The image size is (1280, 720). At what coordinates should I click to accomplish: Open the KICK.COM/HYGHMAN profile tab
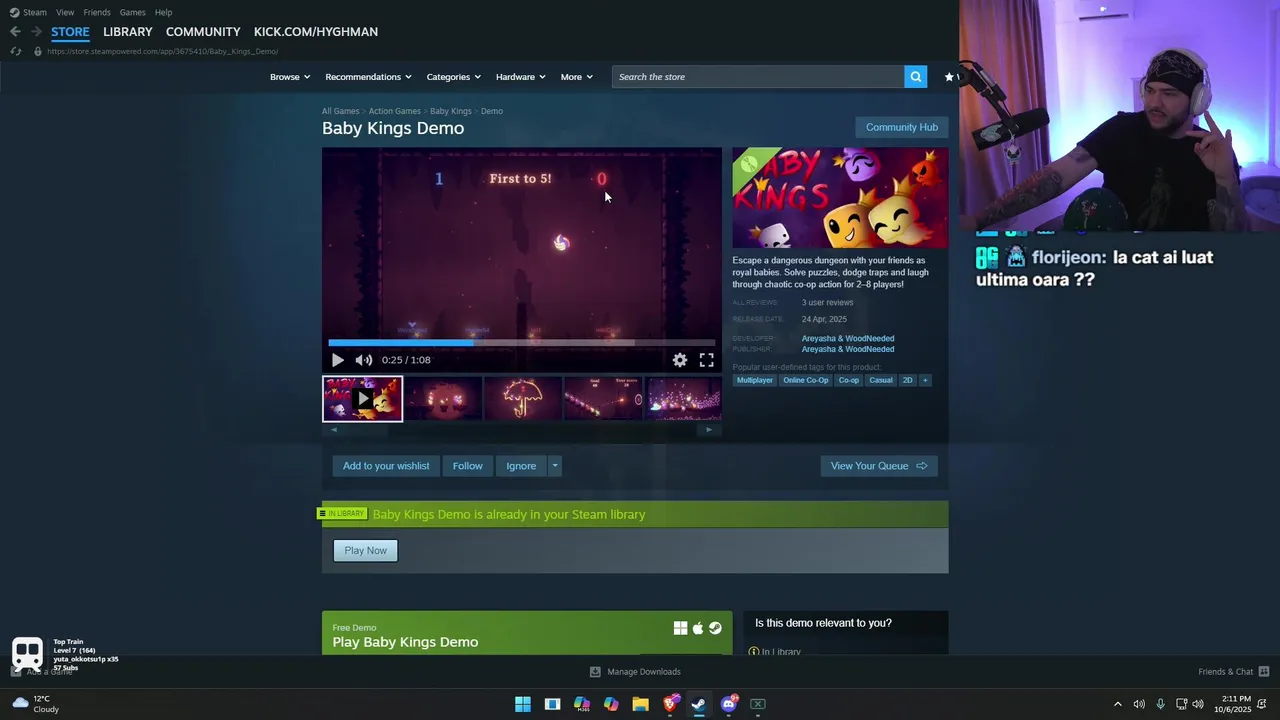click(316, 32)
